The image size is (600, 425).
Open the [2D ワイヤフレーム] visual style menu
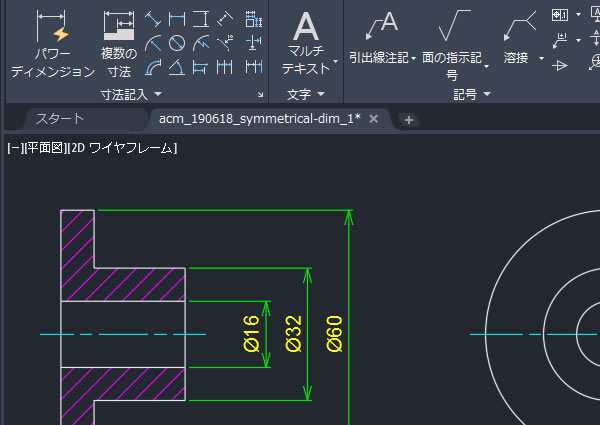point(123,148)
